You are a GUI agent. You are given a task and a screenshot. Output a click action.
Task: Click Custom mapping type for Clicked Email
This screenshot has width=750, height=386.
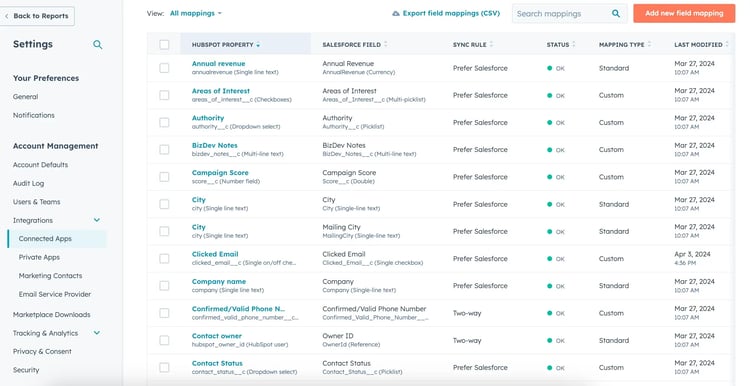click(611, 259)
